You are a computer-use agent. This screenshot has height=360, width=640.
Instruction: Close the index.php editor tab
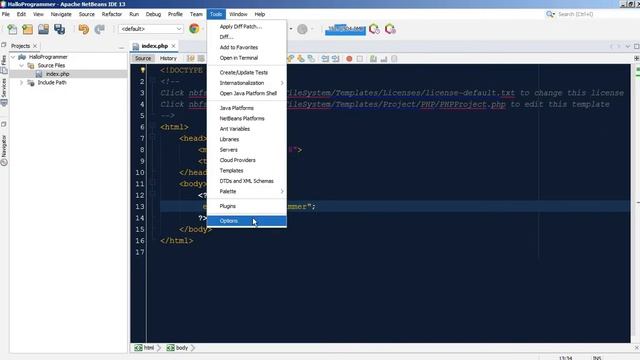coord(173,46)
